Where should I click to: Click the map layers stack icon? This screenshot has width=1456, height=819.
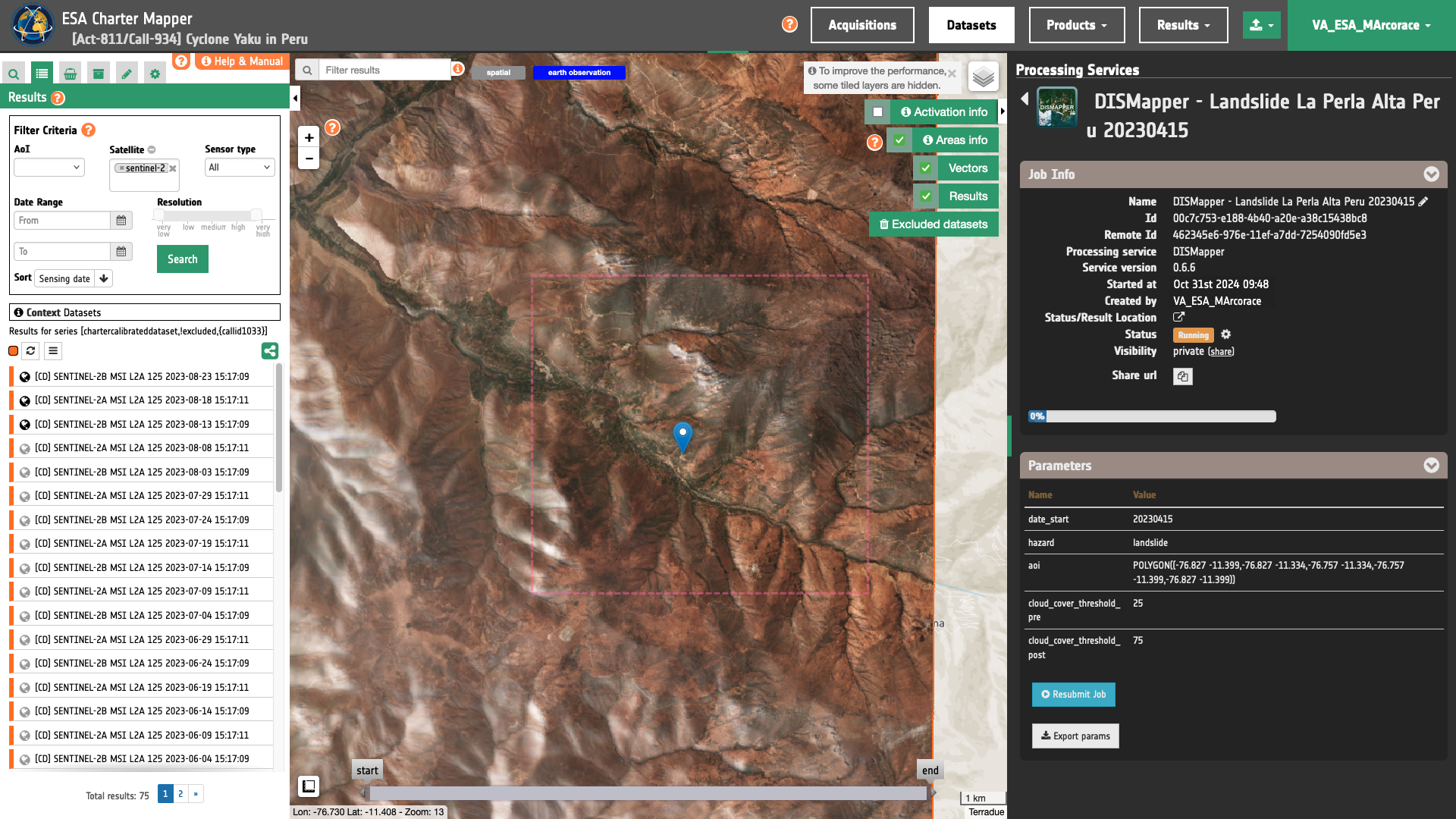tap(983, 77)
